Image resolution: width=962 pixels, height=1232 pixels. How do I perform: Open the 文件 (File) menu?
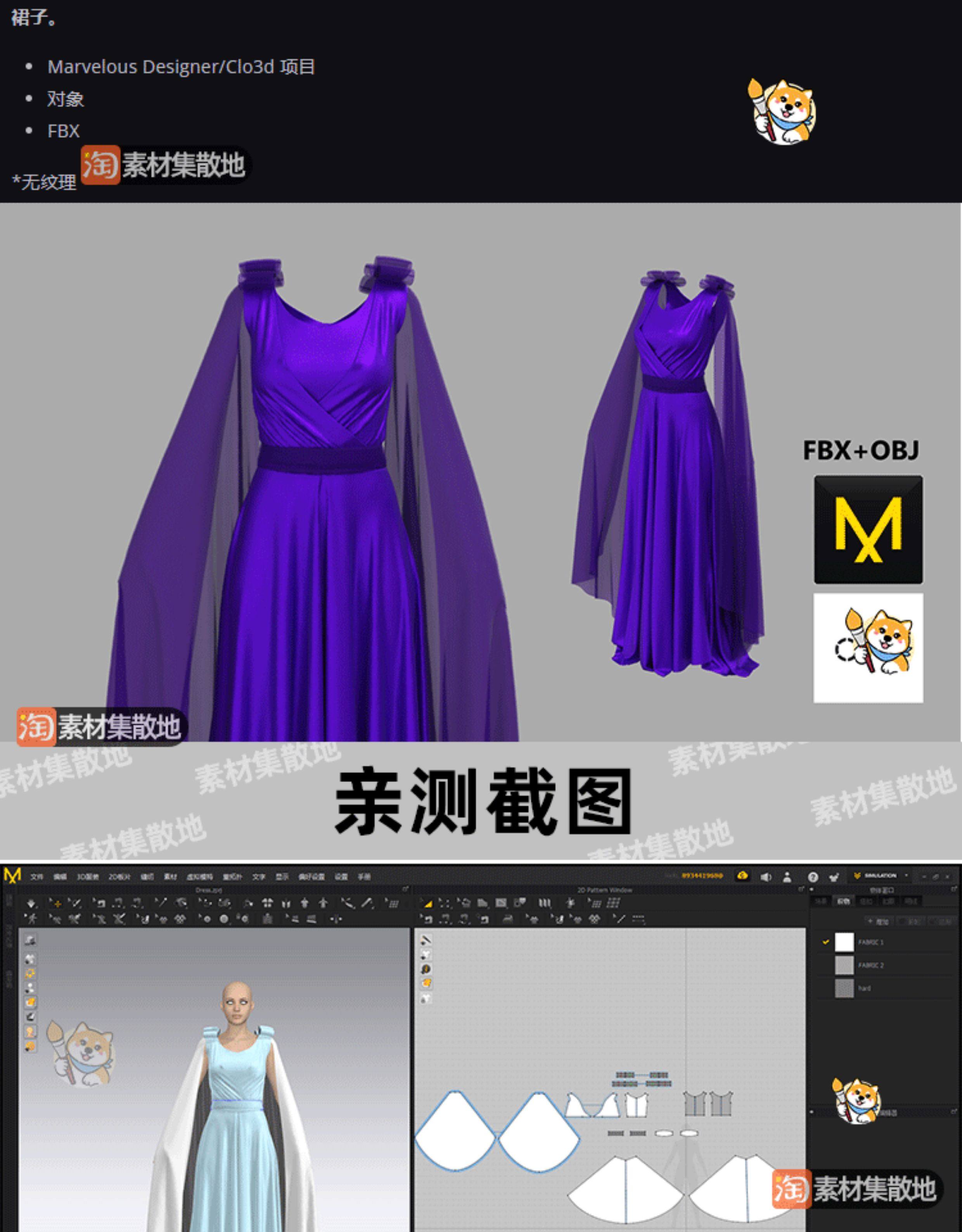[37, 877]
